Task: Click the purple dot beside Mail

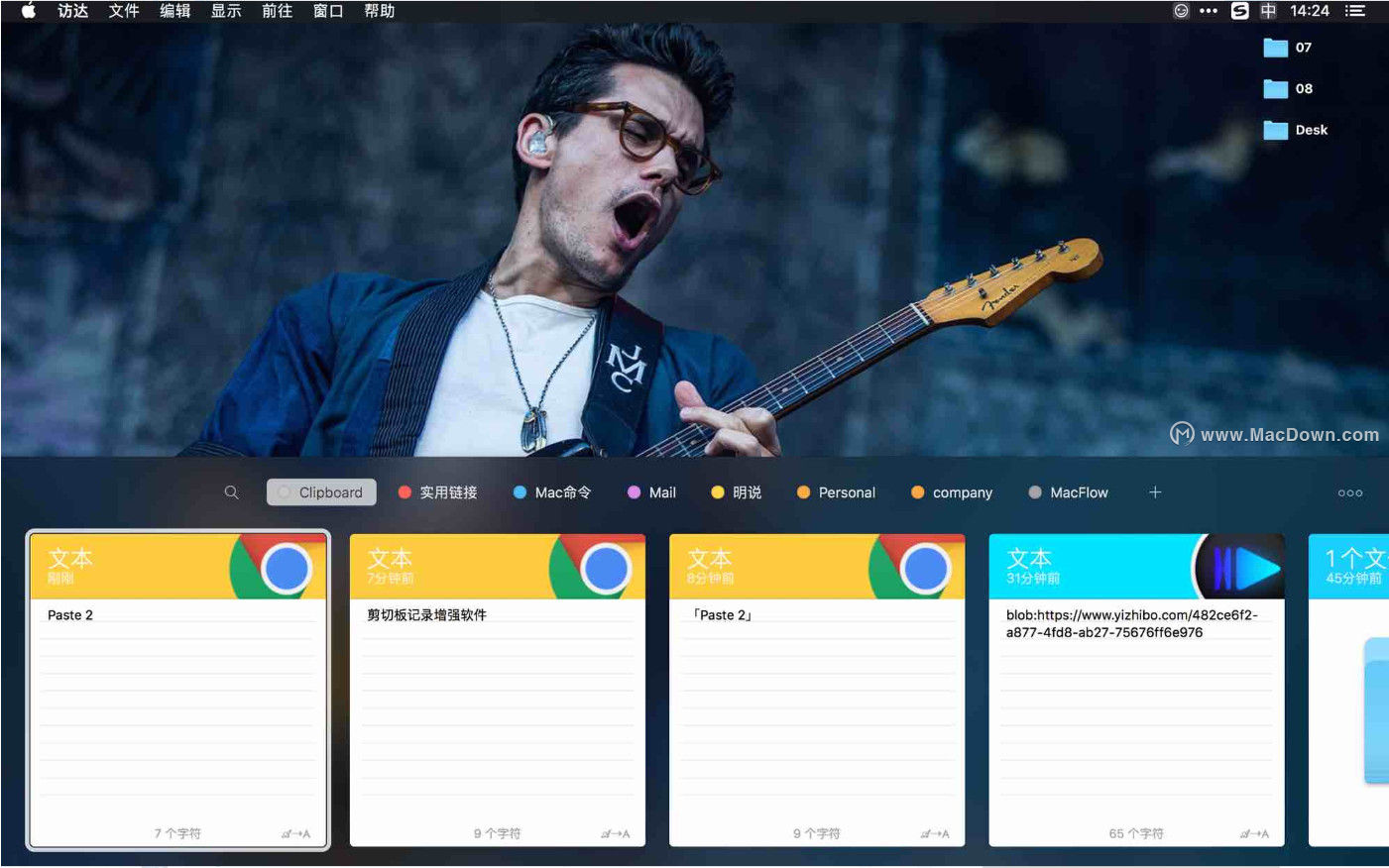Action: pos(634,492)
